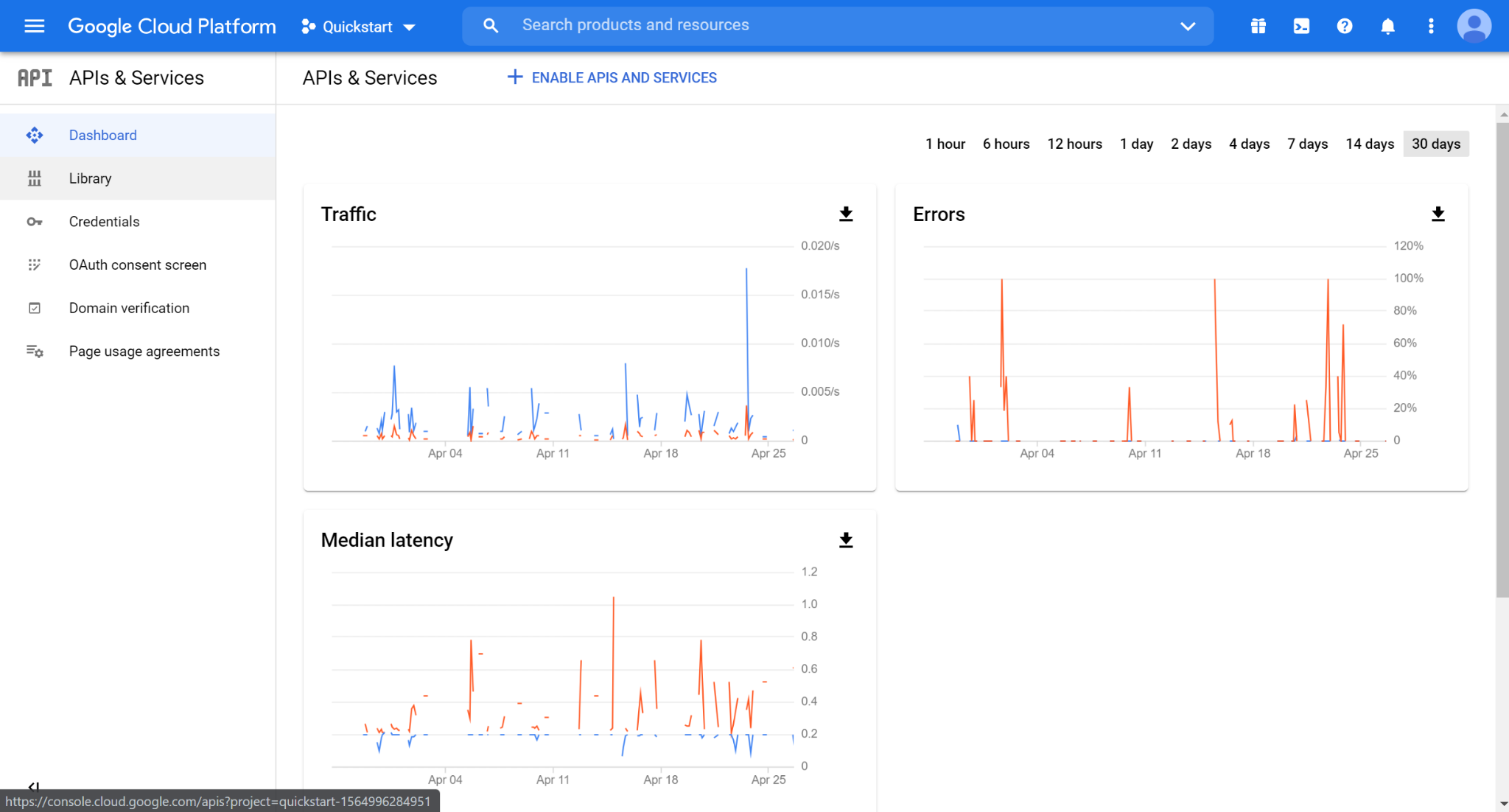
Task: Click the vertical page scrollbar thumb
Action: pyautogui.click(x=1502, y=360)
